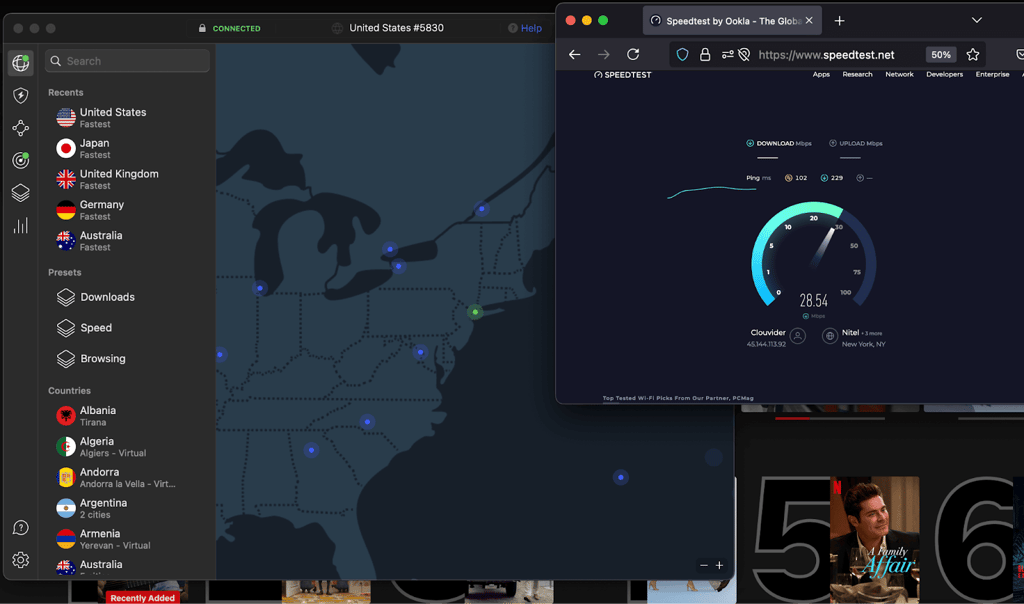Open the Dark Web Monitor target icon
The width and height of the screenshot is (1024, 604).
pos(21,160)
